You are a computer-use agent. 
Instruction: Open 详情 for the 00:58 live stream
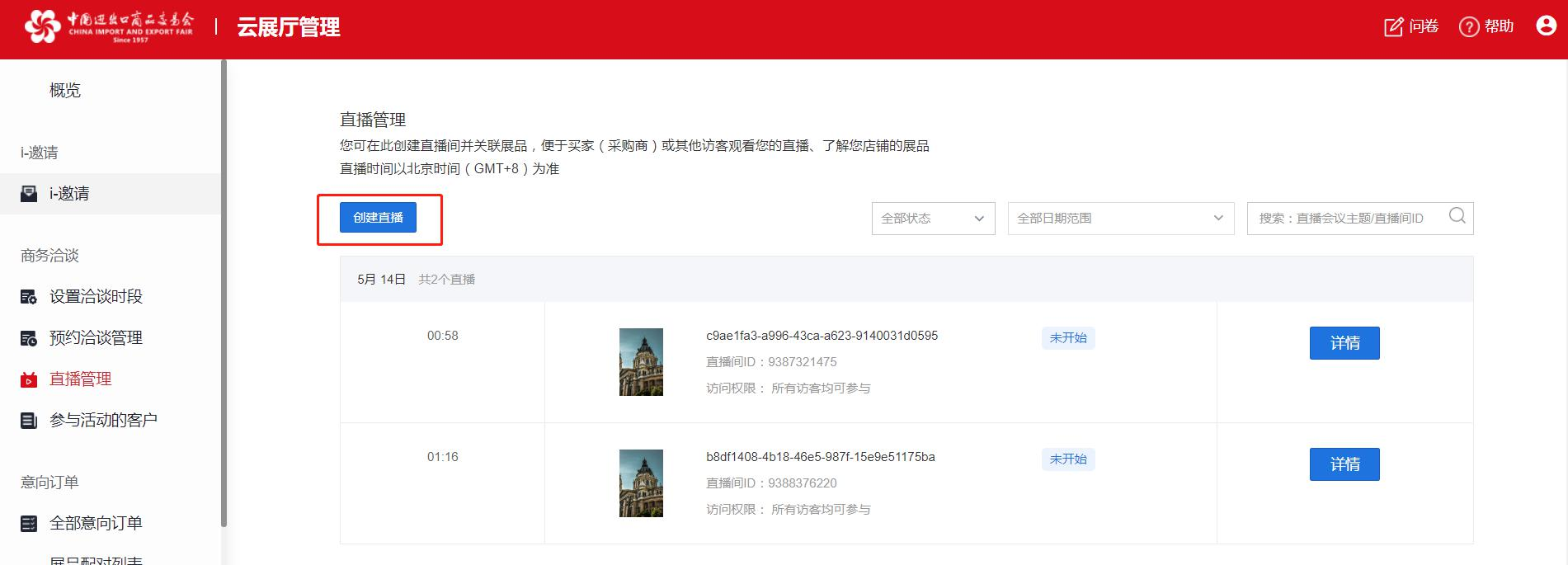(1344, 343)
